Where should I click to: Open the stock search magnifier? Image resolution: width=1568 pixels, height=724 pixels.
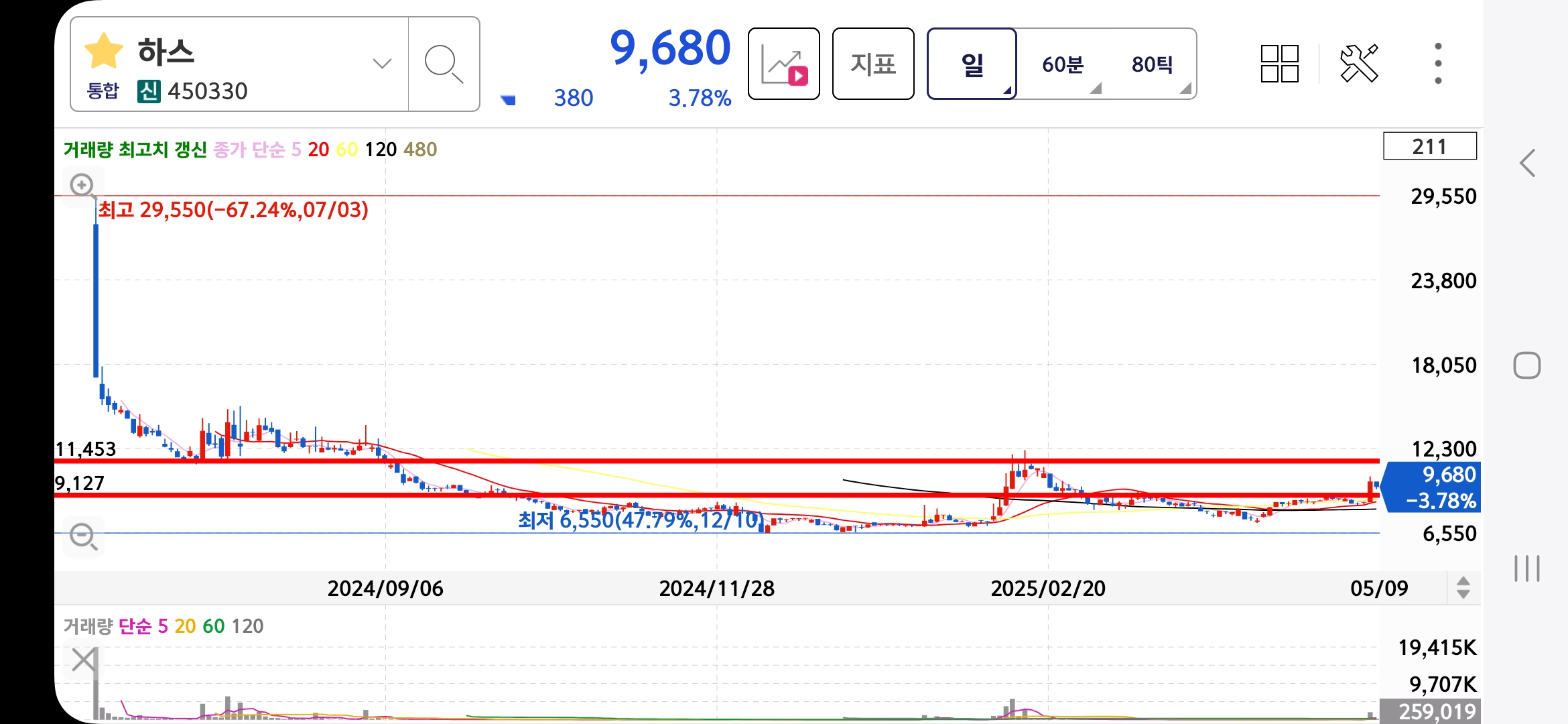pos(444,64)
